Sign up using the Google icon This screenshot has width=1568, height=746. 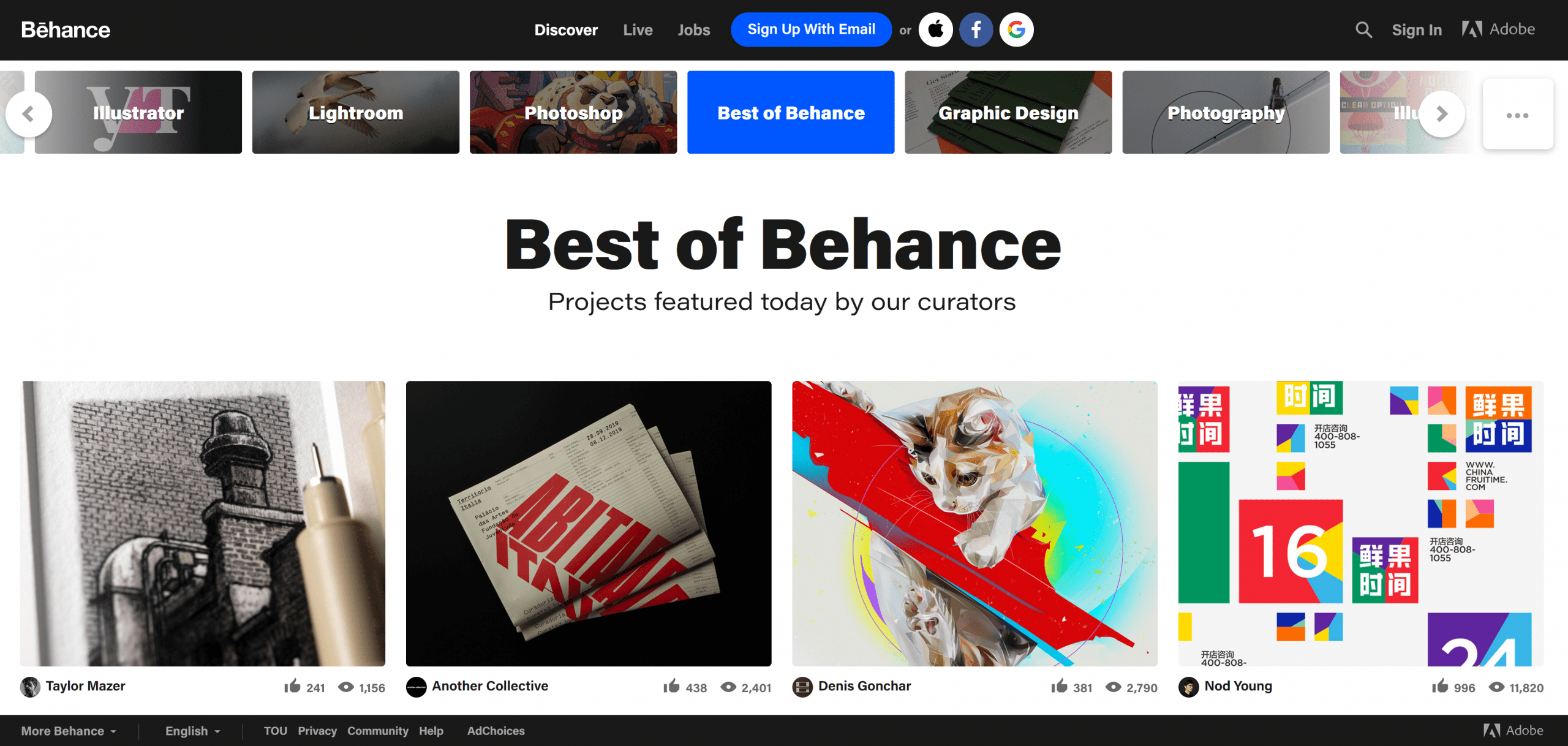point(1016,29)
